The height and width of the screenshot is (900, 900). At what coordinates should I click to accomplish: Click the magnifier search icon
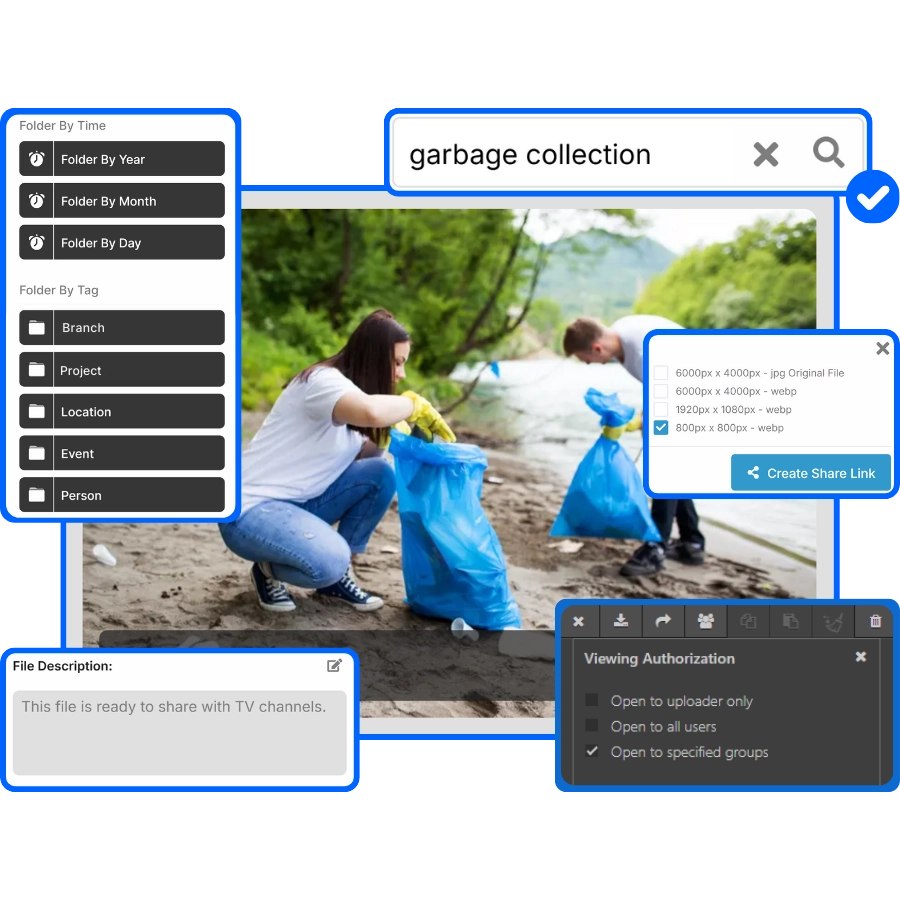point(828,153)
